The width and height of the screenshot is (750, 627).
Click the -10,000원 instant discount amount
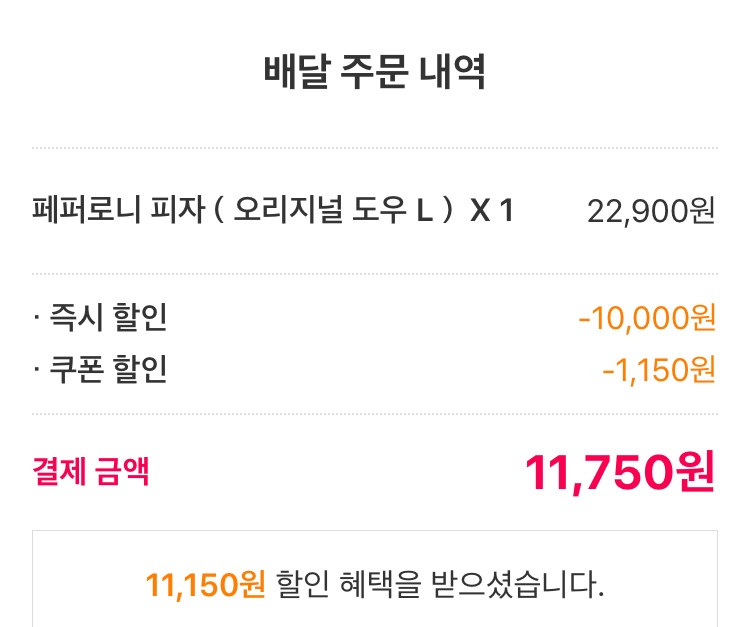[647, 318]
